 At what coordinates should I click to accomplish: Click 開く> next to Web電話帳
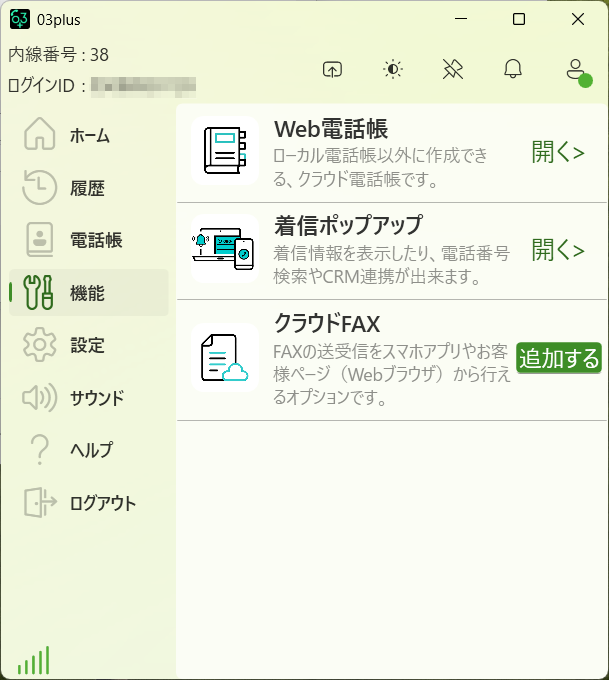(x=558, y=152)
